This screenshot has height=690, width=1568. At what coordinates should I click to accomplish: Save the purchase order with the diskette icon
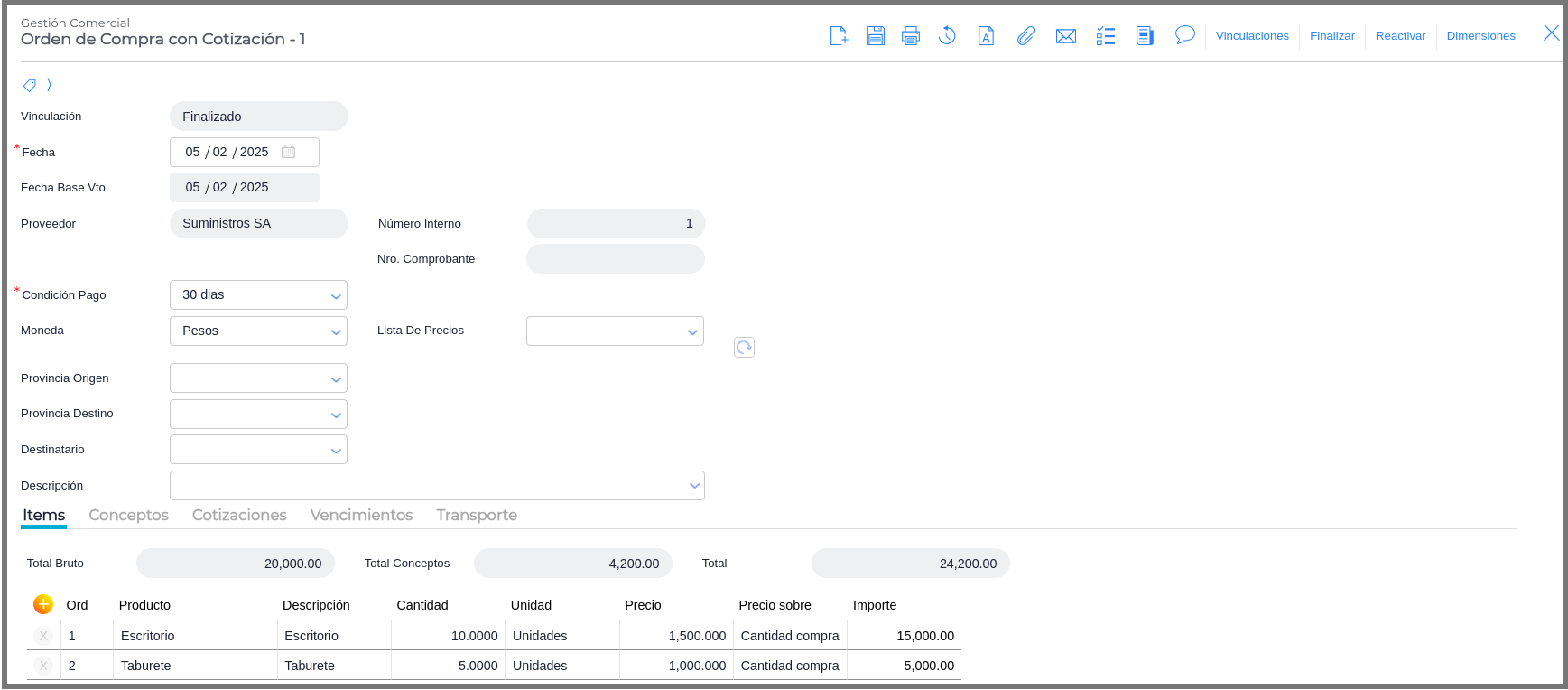[875, 36]
